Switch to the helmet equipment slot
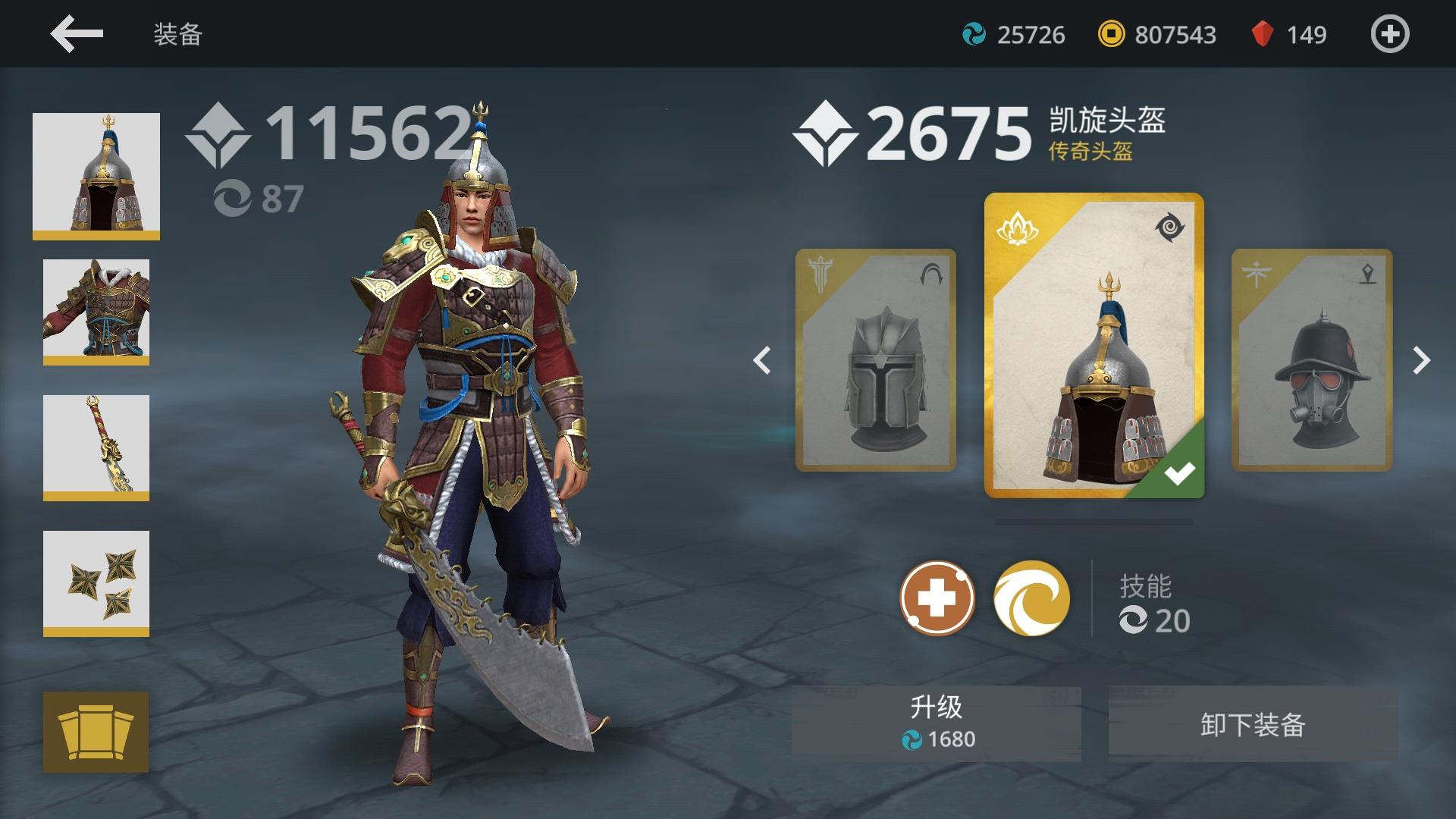1456x819 pixels. pos(96,177)
